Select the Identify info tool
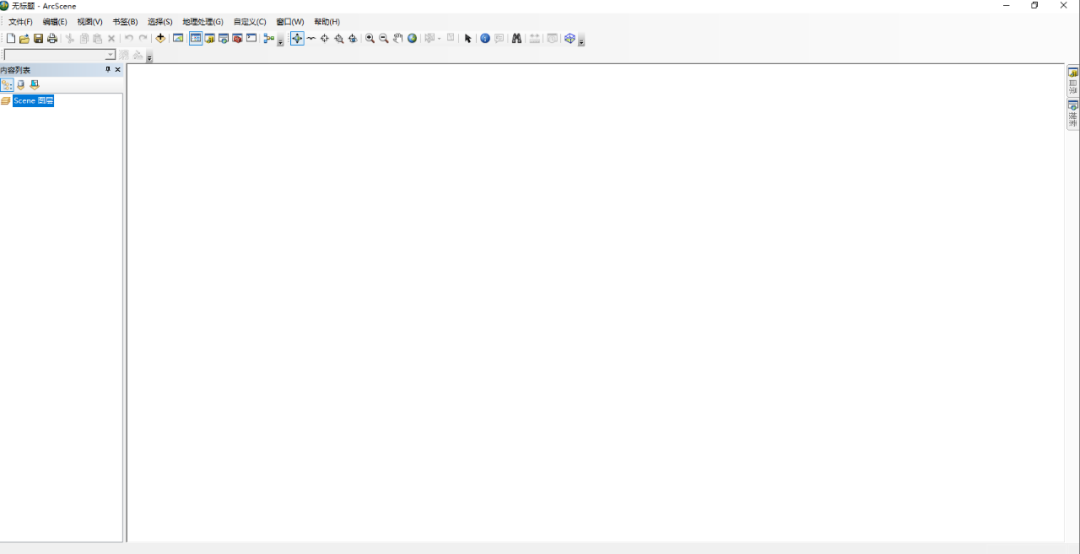 click(485, 38)
